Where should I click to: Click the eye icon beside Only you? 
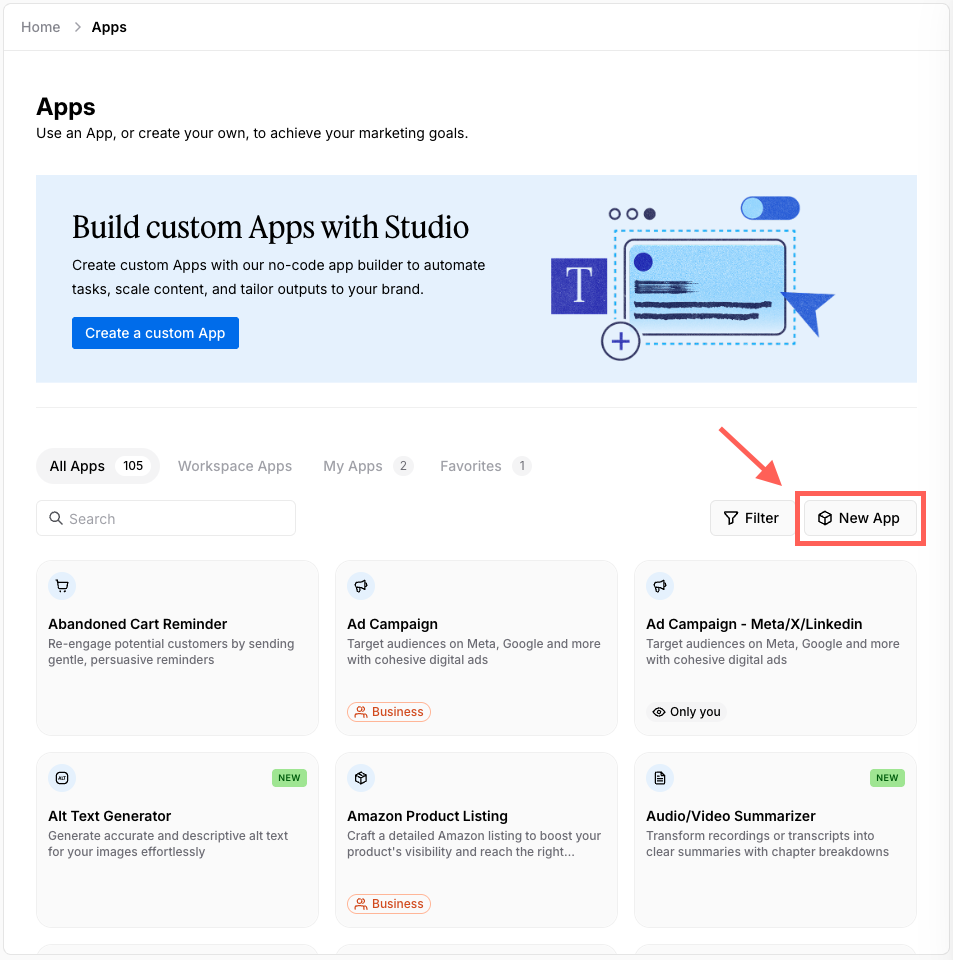(x=659, y=712)
